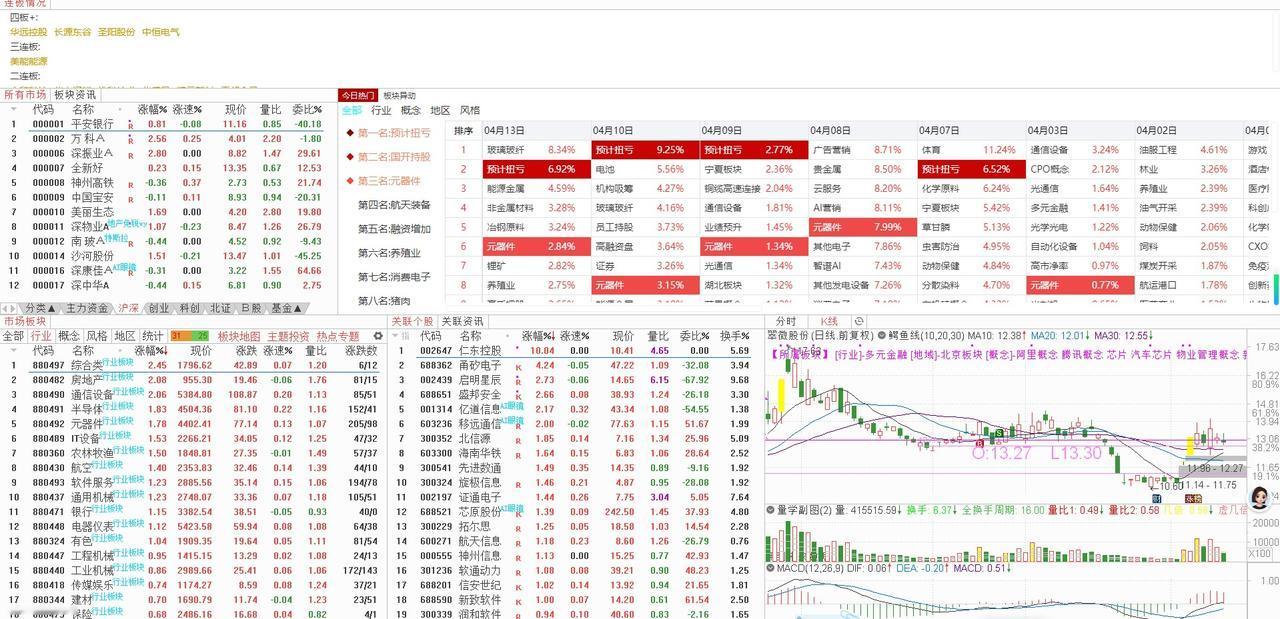Click the tab-scroll arrows left of 分类

coord(11,309)
